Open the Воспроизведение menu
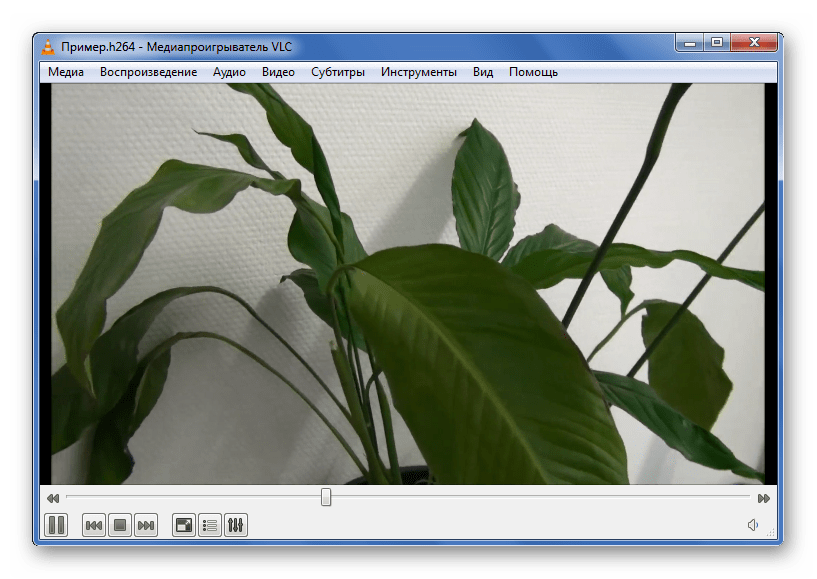This screenshot has width=817, height=579. 148,72
